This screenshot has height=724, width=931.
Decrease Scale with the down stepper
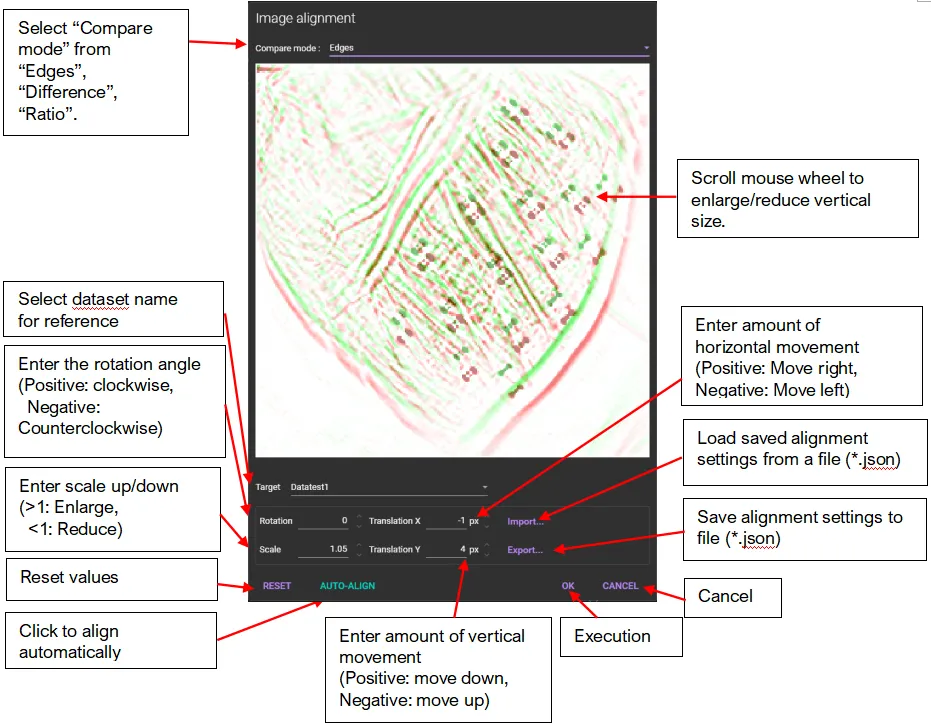(359, 553)
